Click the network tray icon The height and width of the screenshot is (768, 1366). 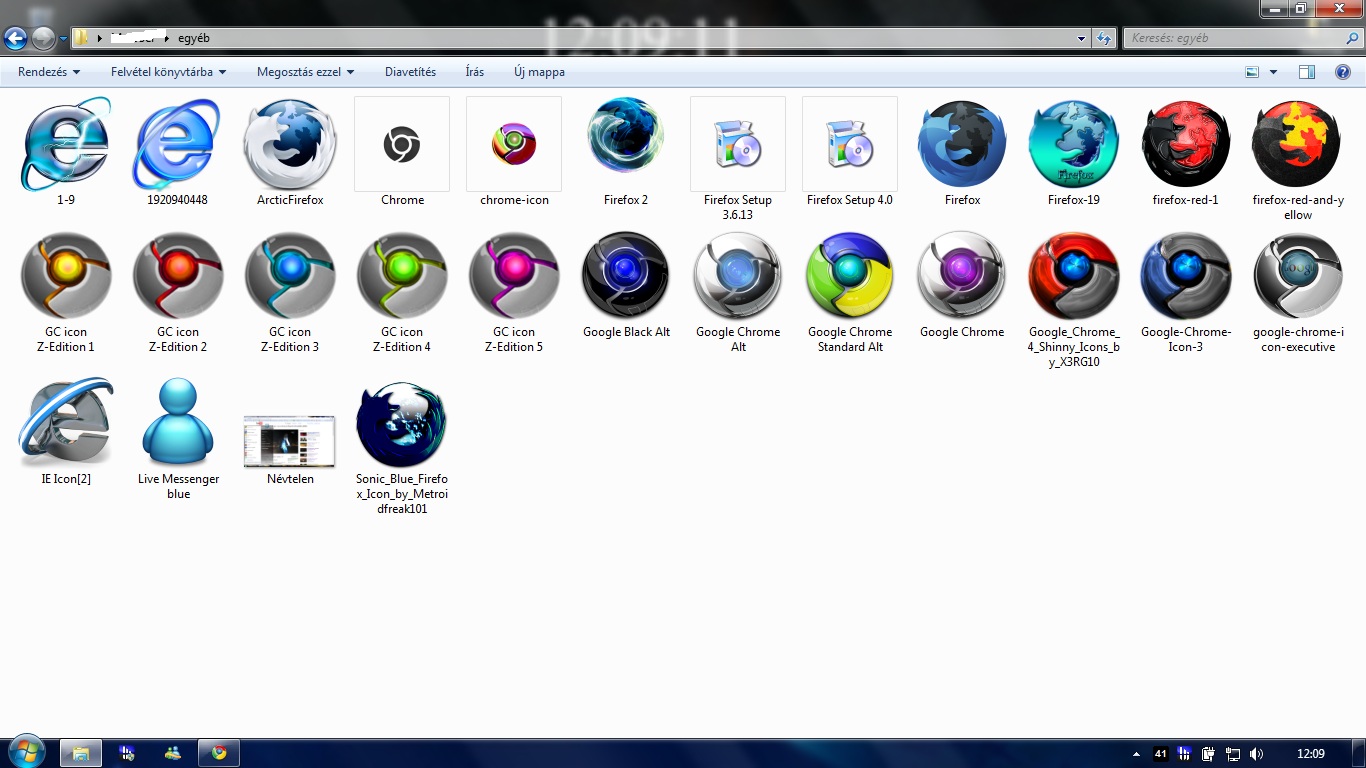coord(1233,754)
